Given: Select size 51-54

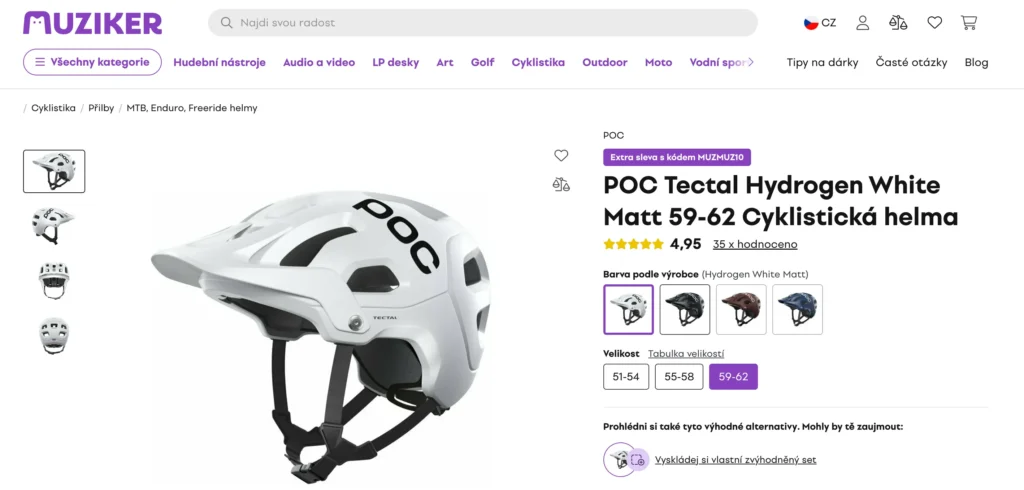Looking at the screenshot, I should tap(626, 377).
